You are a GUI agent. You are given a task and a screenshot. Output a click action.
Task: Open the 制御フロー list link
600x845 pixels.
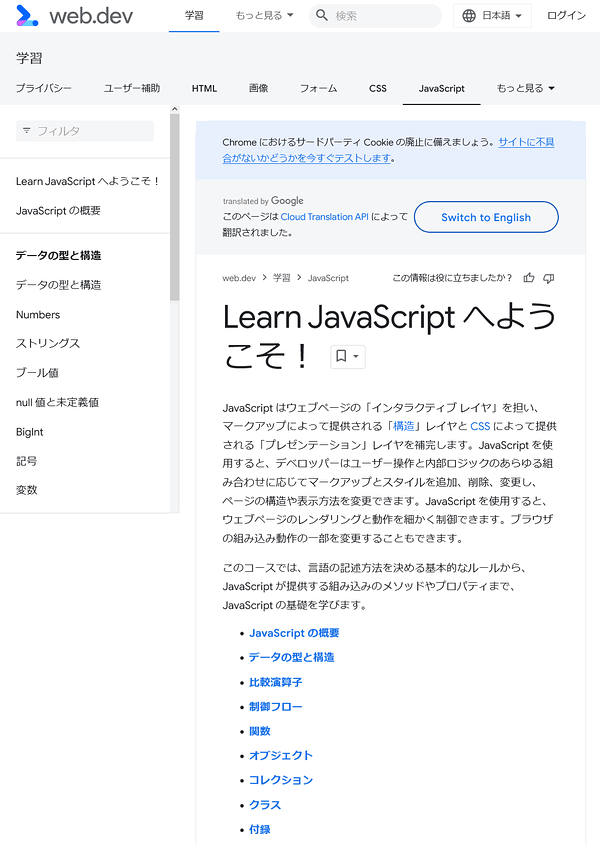click(x=275, y=707)
